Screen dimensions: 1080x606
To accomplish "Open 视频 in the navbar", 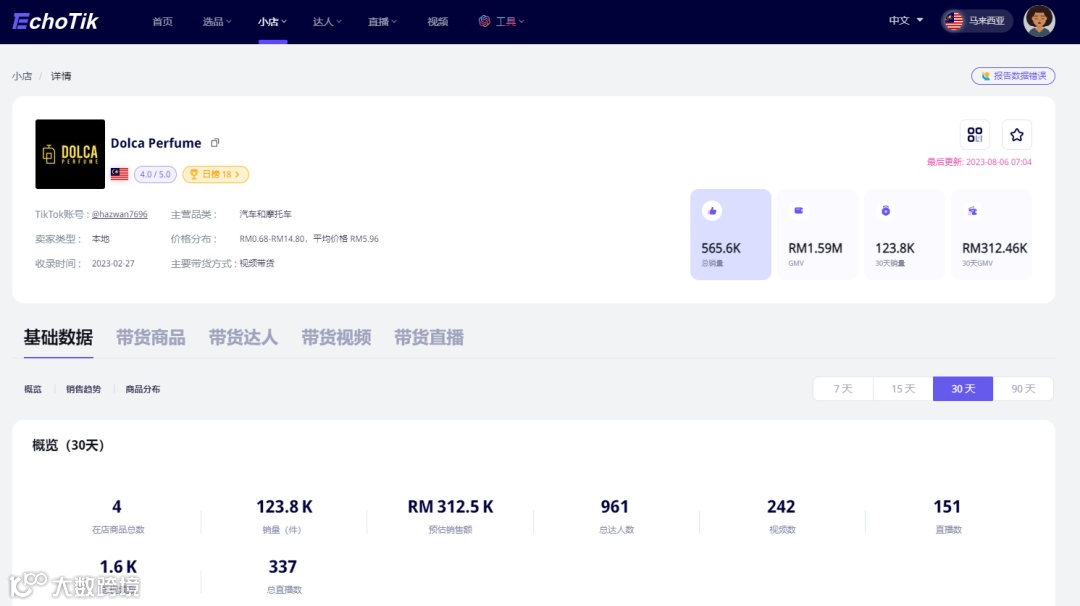I will point(437,21).
